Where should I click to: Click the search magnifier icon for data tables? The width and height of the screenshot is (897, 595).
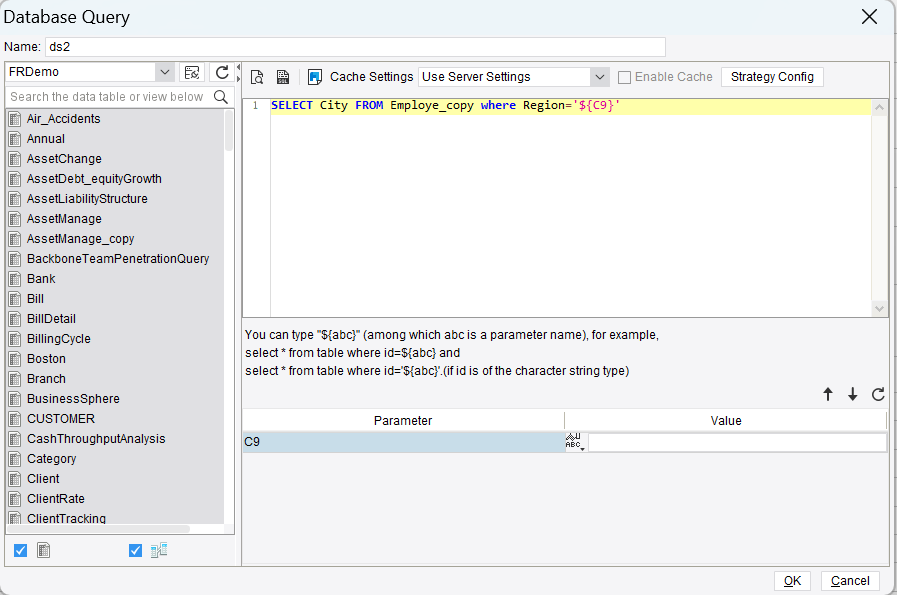click(222, 97)
